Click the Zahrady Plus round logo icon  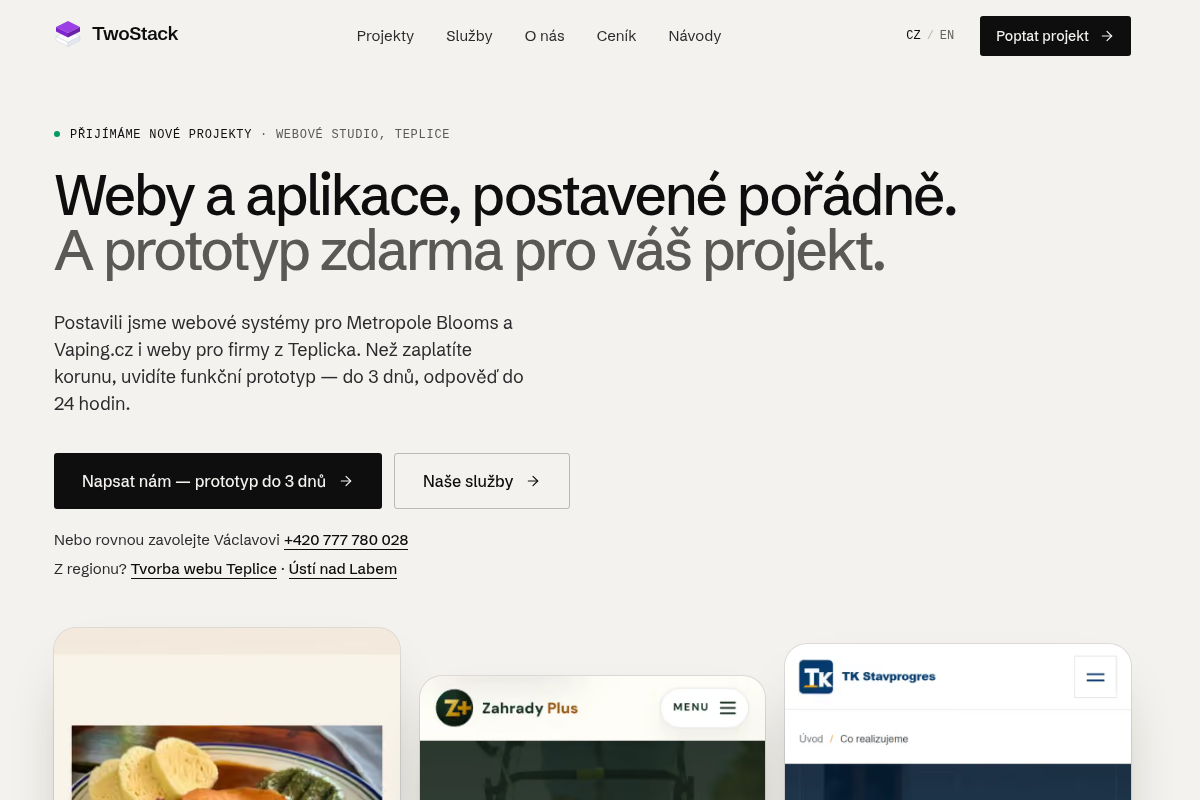tap(454, 708)
